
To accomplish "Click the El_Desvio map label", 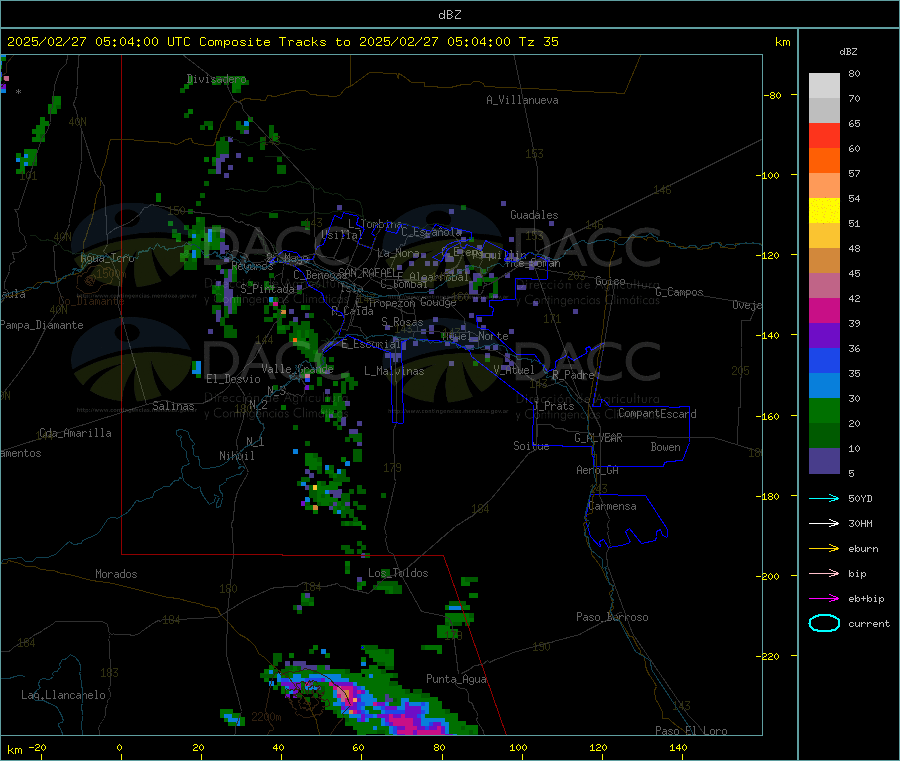I will [x=234, y=379].
